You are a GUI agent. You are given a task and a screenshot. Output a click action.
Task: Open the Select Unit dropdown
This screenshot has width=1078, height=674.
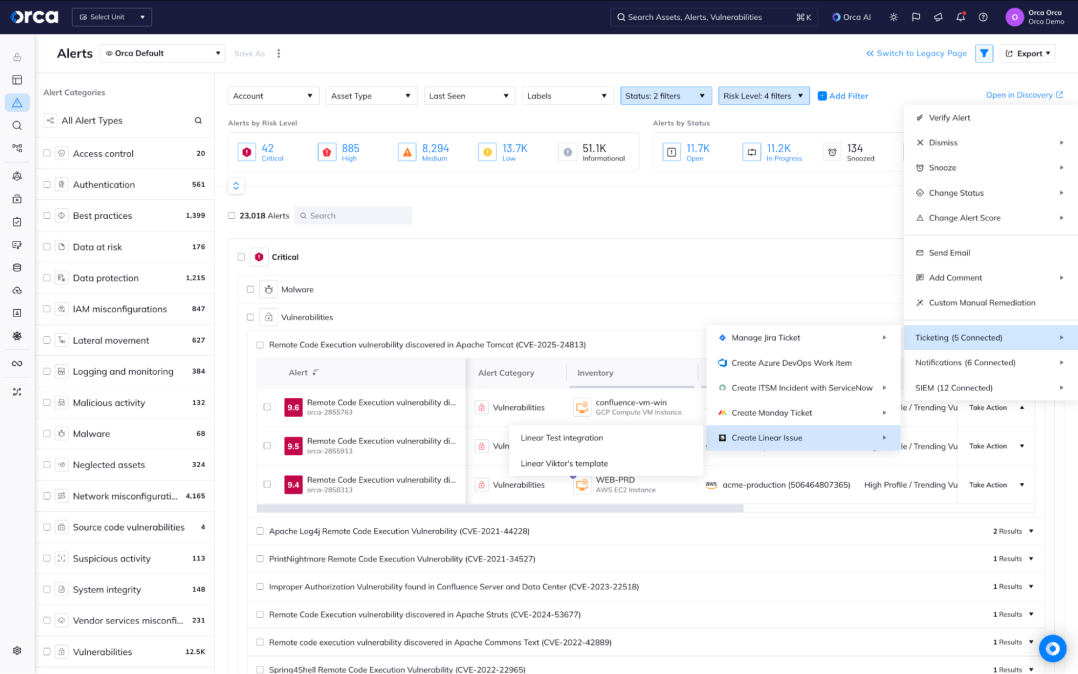[112, 17]
